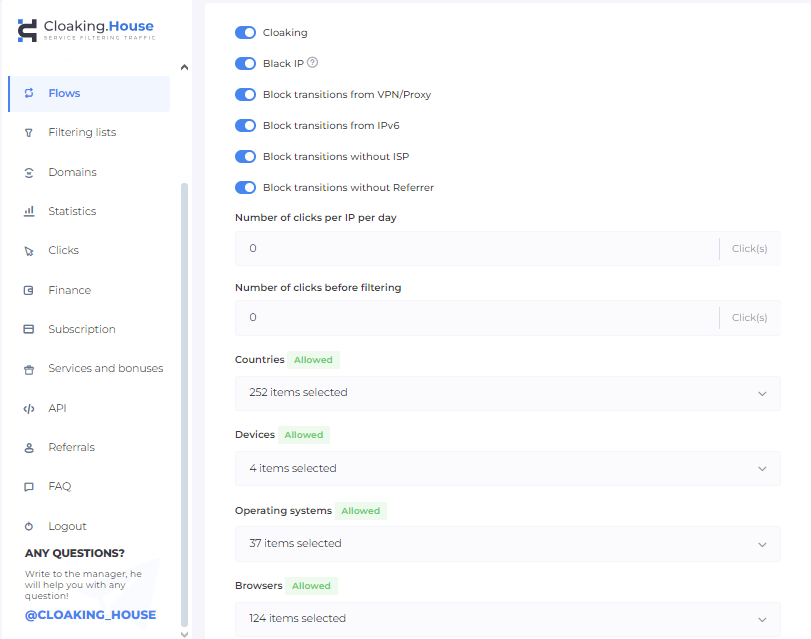Click the Filtering lists funnel icon
This screenshot has width=811, height=639.
pyautogui.click(x=29, y=133)
